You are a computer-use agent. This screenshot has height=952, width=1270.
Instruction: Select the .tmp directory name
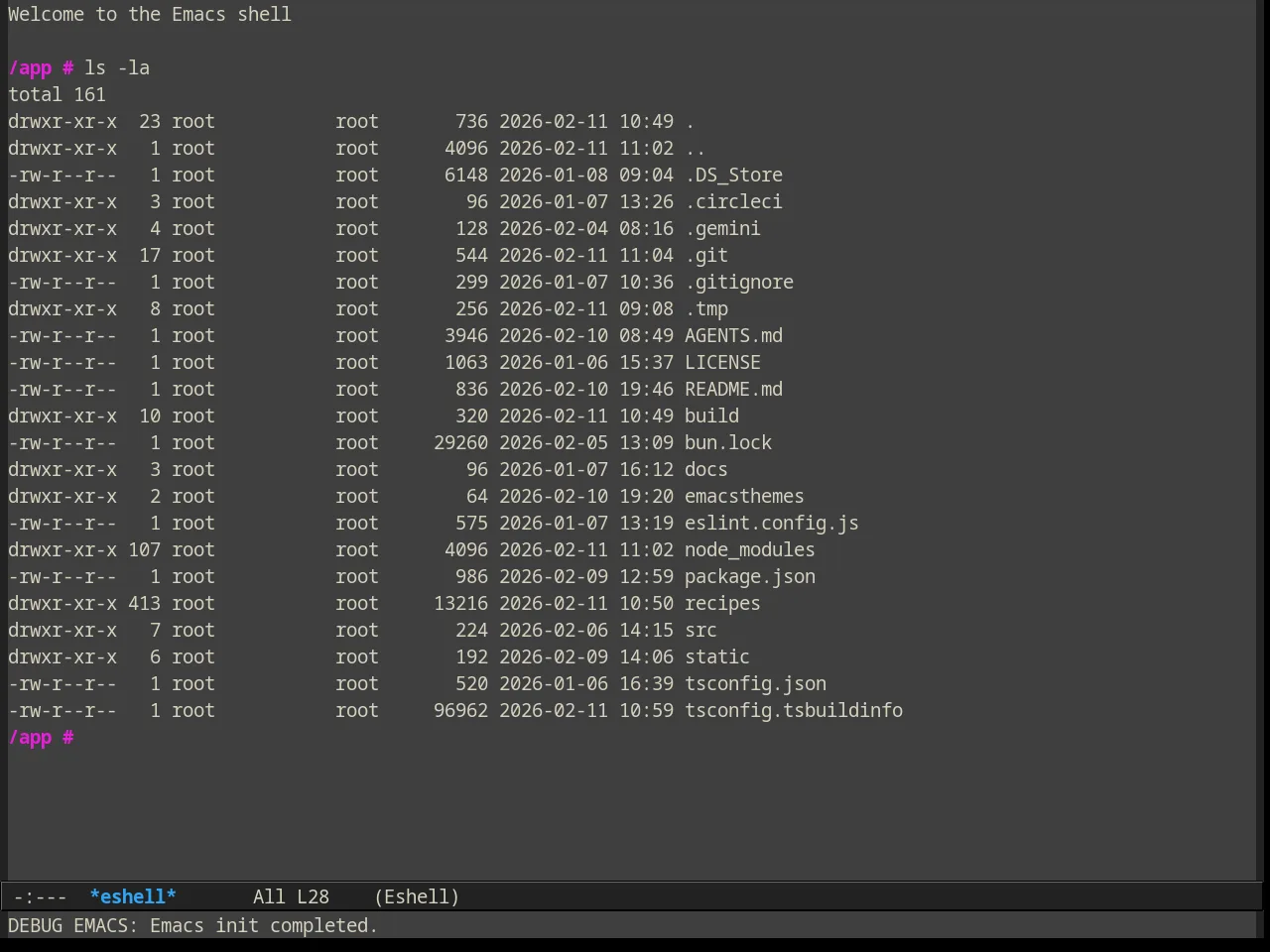coord(706,308)
